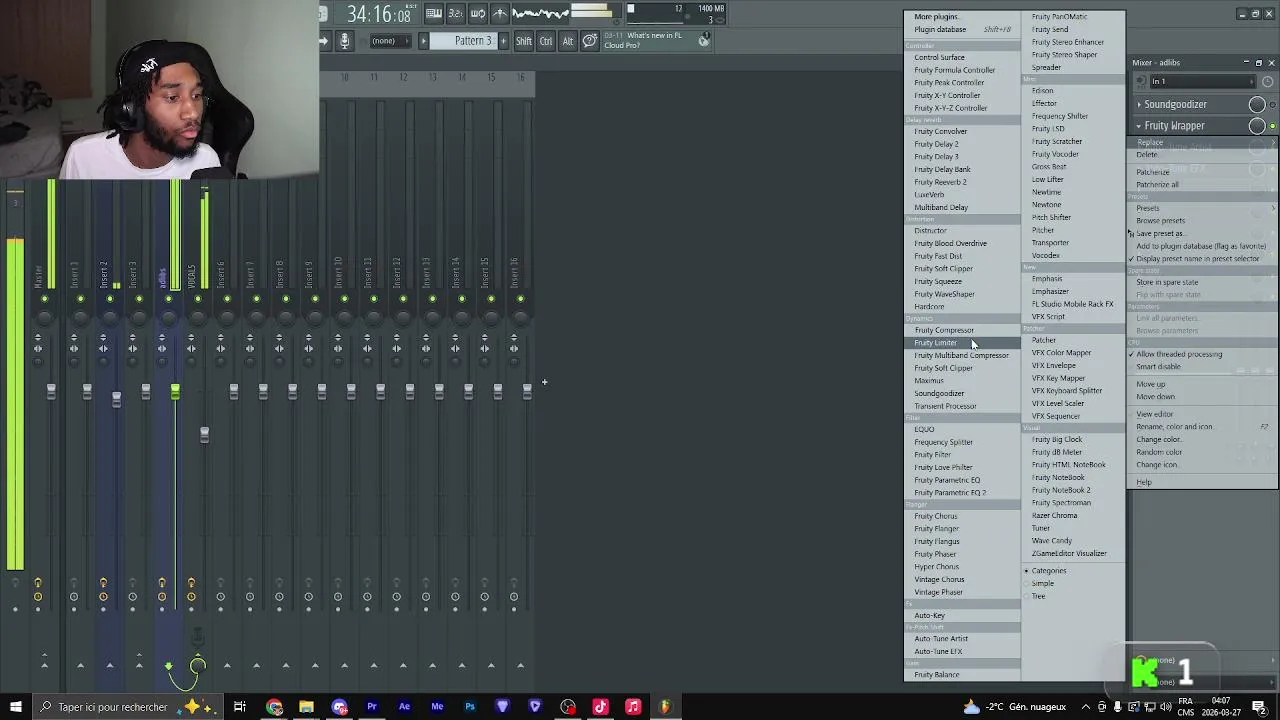Toggle Allow threaded processing option
This screenshot has width=1280, height=720.
(1203, 354)
